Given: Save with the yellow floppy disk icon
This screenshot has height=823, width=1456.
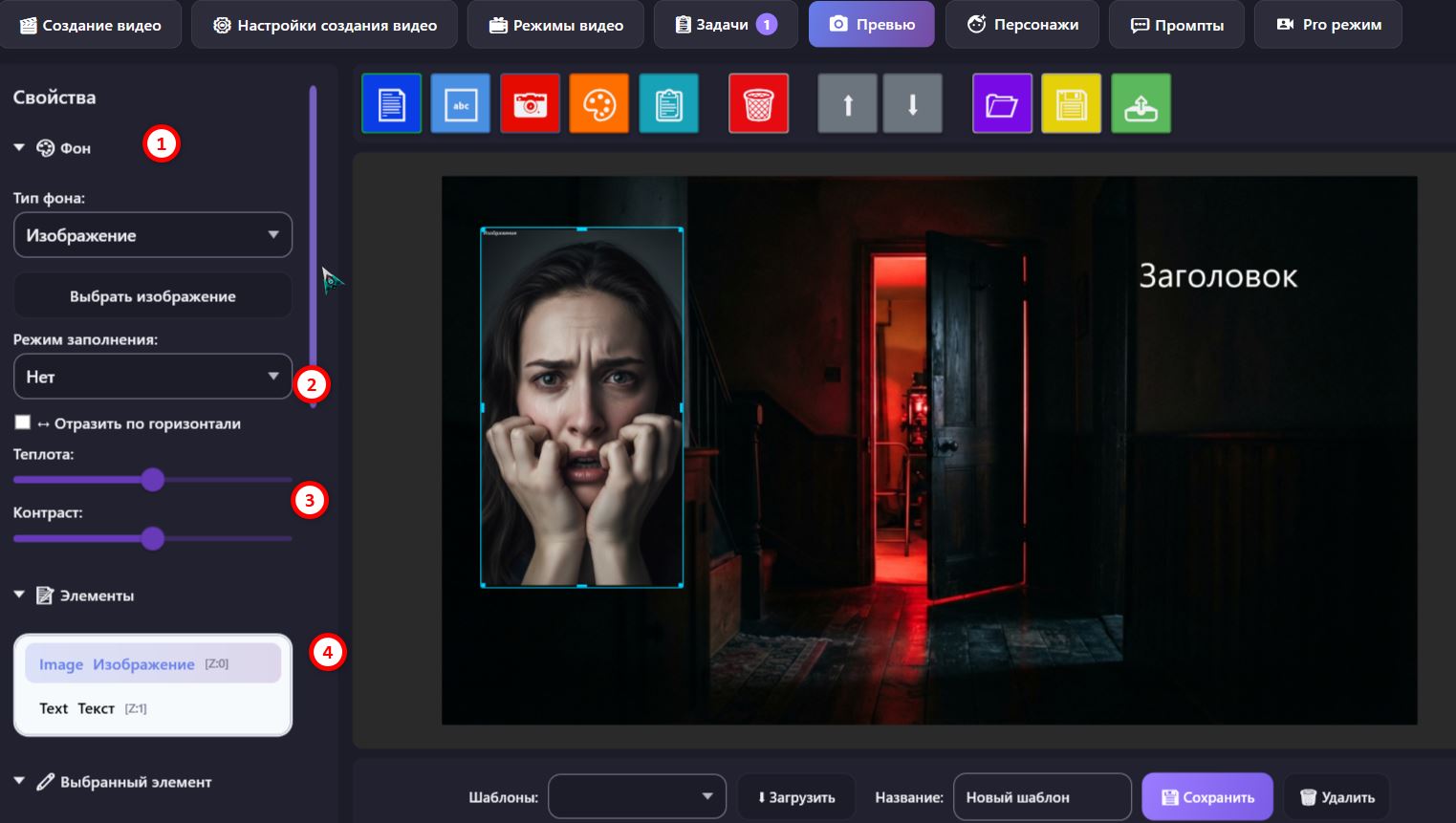Looking at the screenshot, I should tap(1072, 103).
